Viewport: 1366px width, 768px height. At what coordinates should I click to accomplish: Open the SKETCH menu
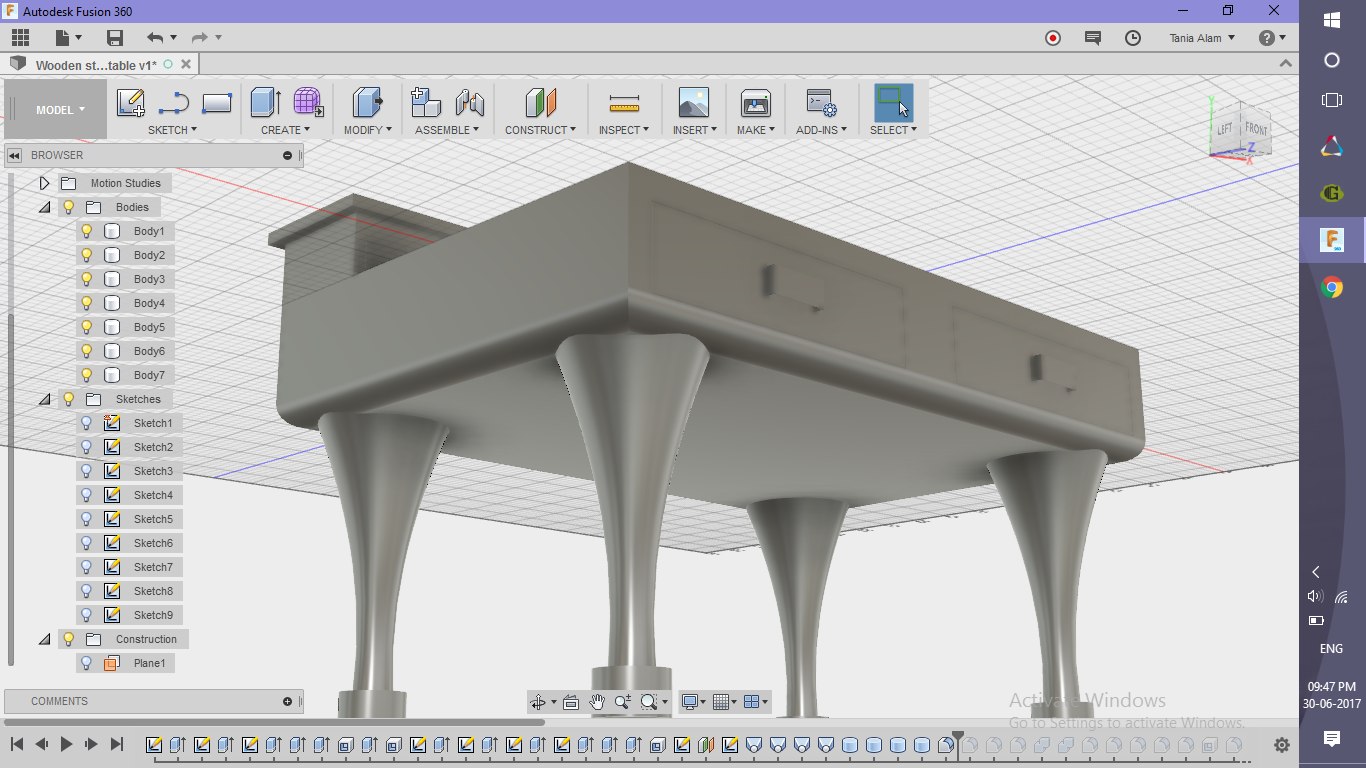point(172,130)
